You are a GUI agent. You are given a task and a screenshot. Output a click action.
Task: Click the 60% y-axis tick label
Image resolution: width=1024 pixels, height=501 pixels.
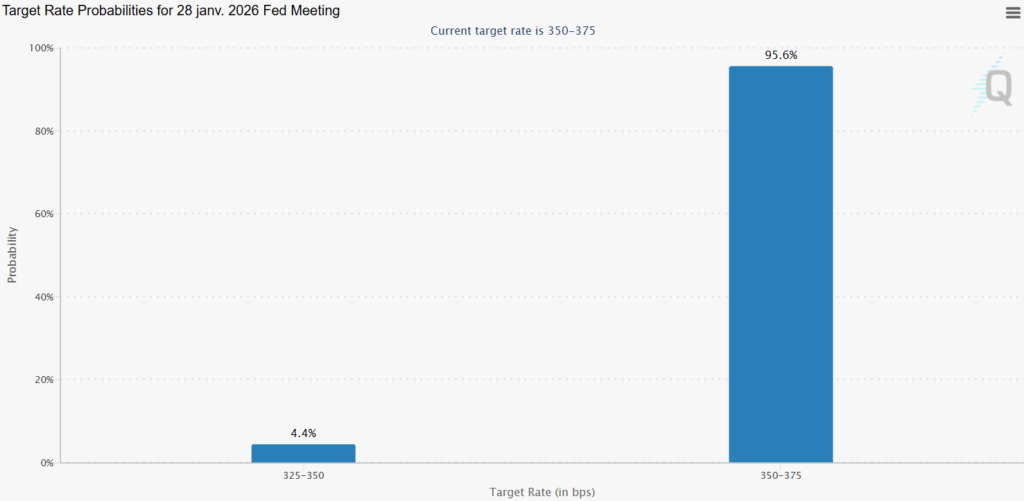point(44,214)
